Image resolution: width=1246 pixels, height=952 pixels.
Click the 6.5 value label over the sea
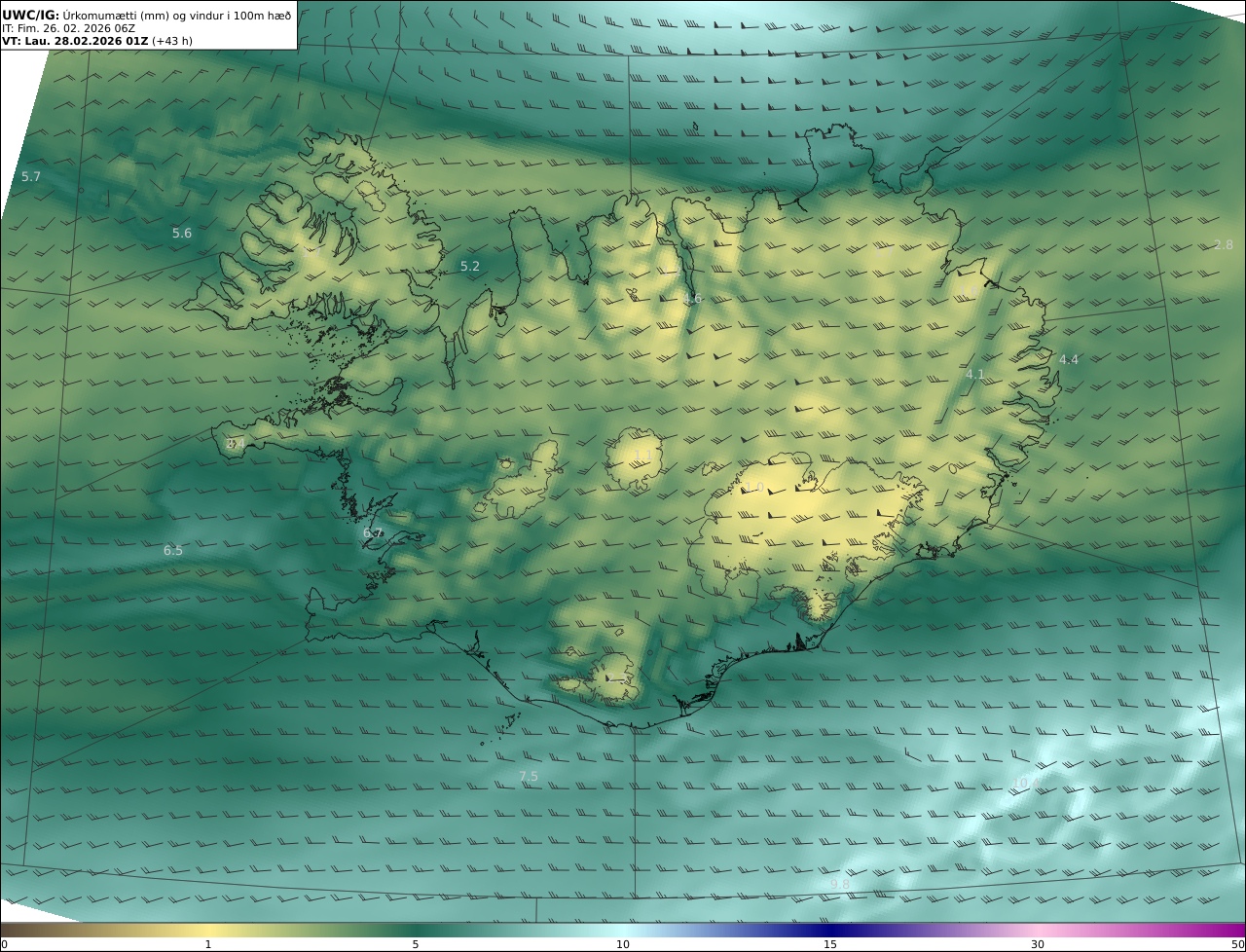[x=173, y=551]
